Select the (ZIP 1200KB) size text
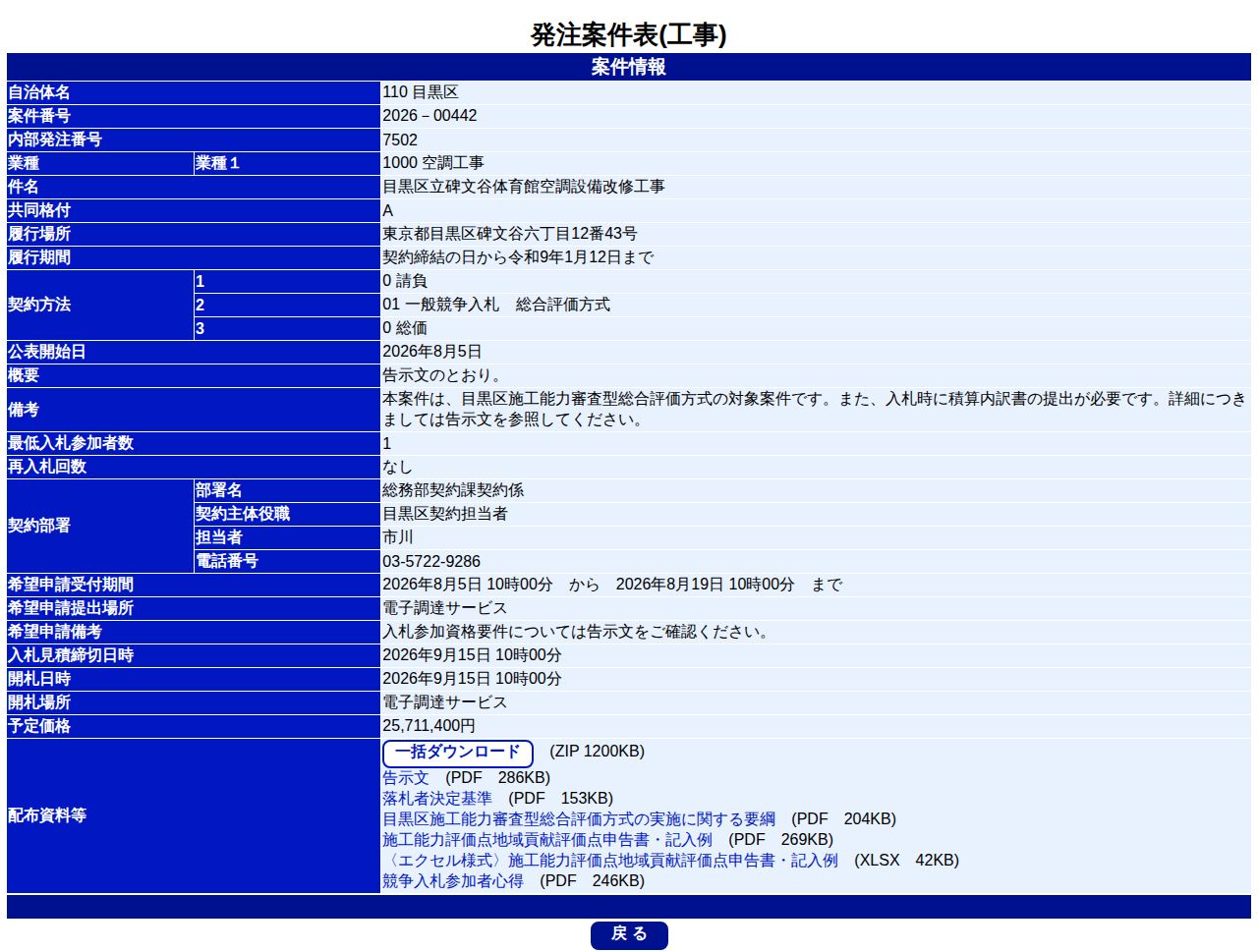Viewport: 1258px width, 952px height. coord(598,751)
